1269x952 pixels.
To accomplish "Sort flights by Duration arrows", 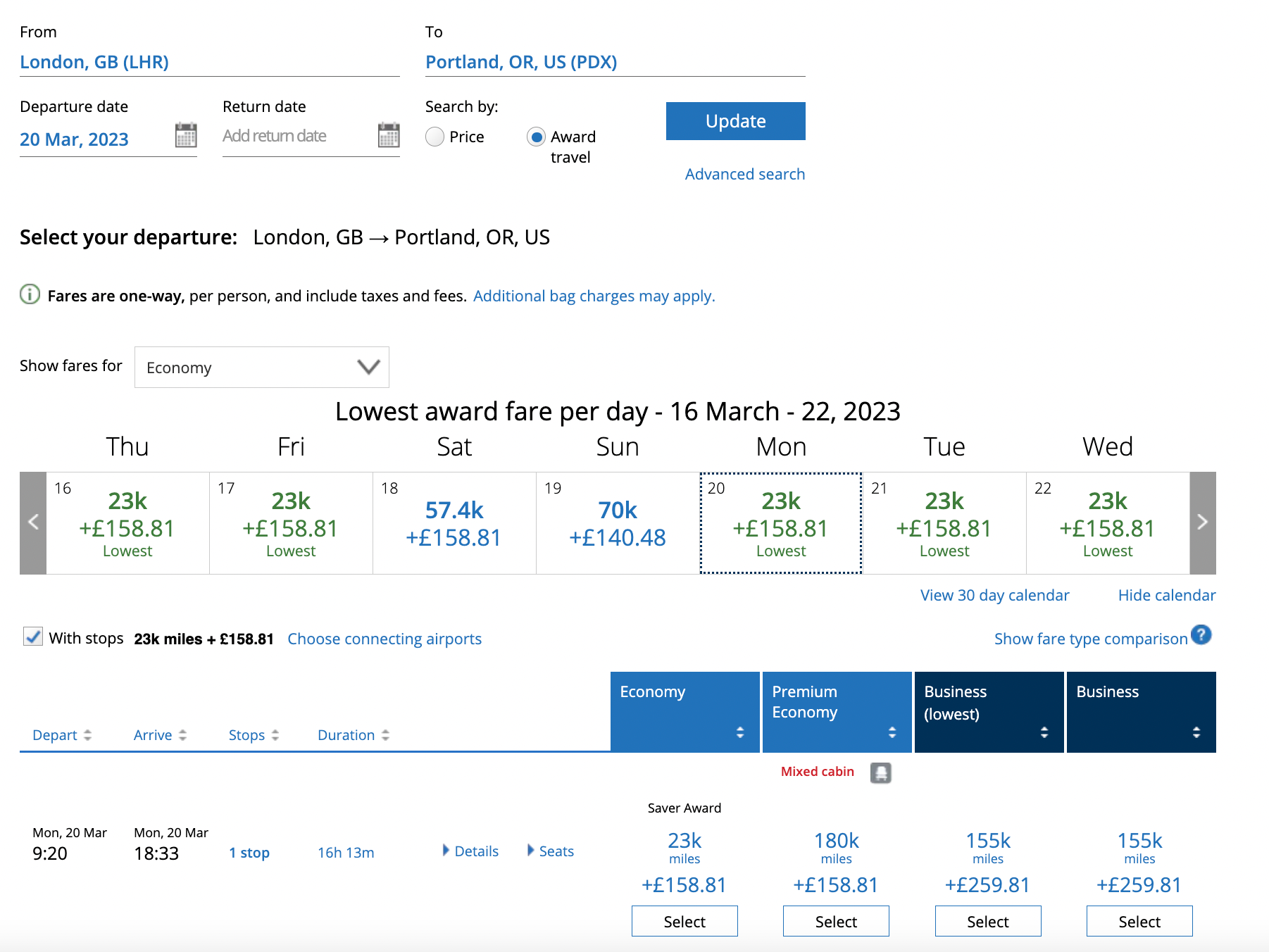I will [x=385, y=735].
